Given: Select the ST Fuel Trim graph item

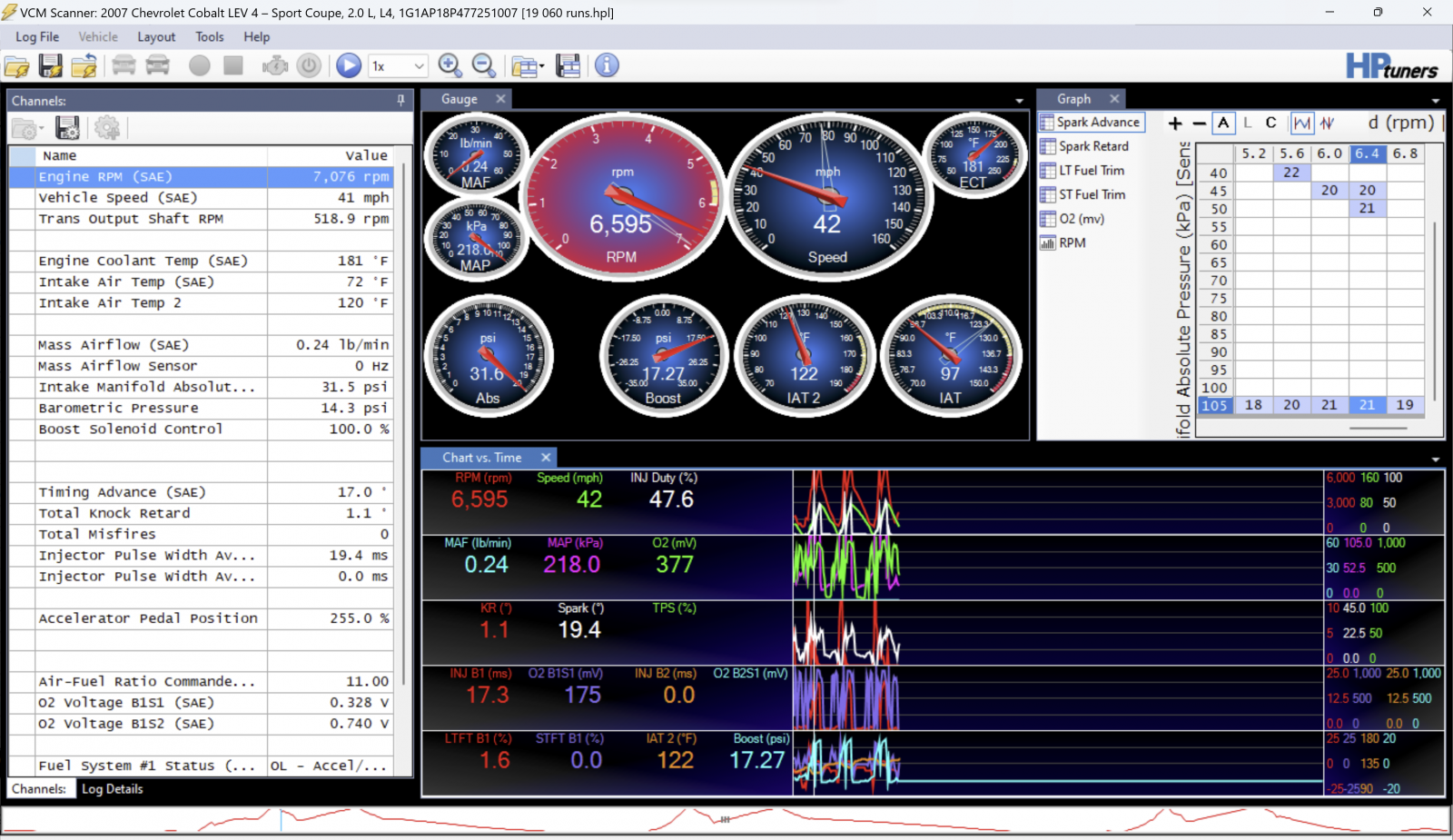Looking at the screenshot, I should click(1082, 194).
